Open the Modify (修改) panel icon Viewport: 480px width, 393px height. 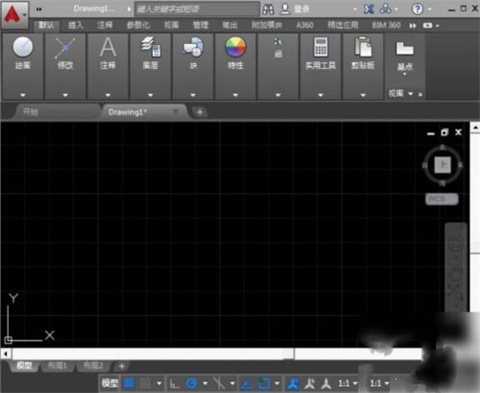65,48
